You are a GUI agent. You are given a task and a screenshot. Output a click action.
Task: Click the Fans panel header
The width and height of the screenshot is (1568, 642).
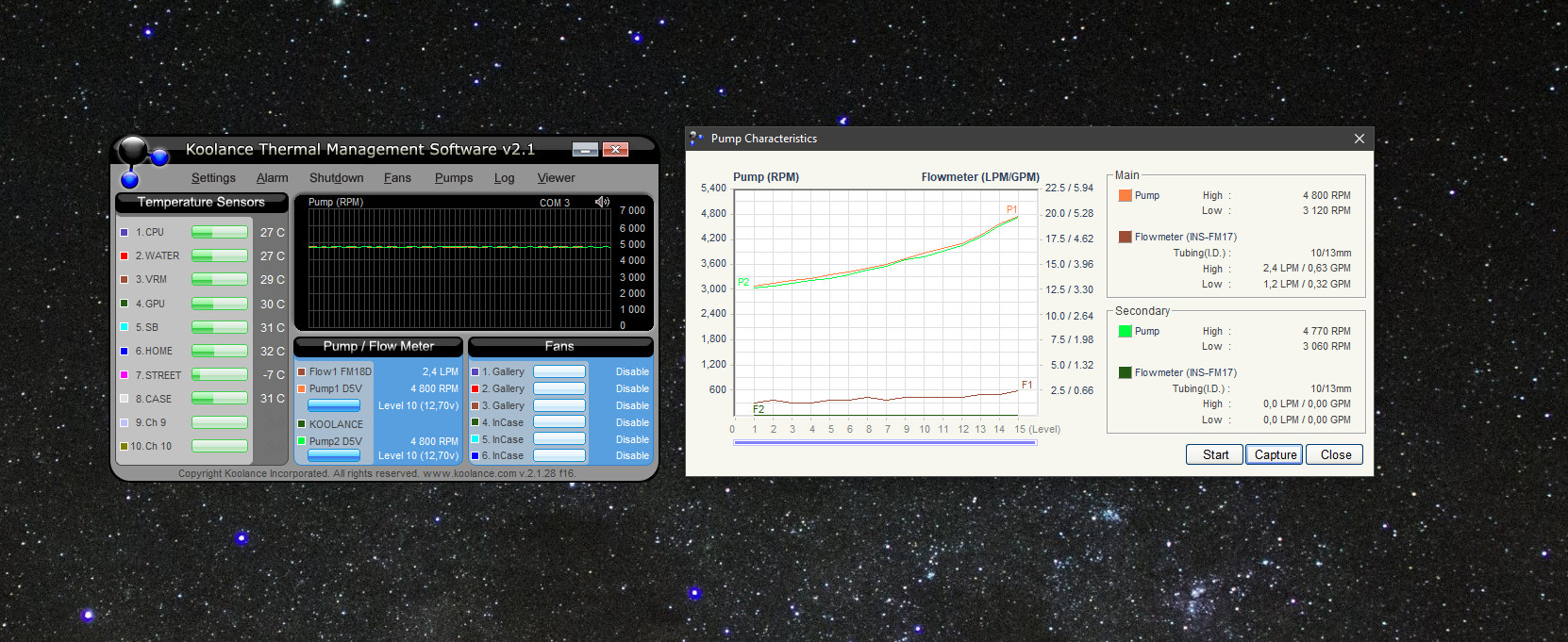[559, 347]
